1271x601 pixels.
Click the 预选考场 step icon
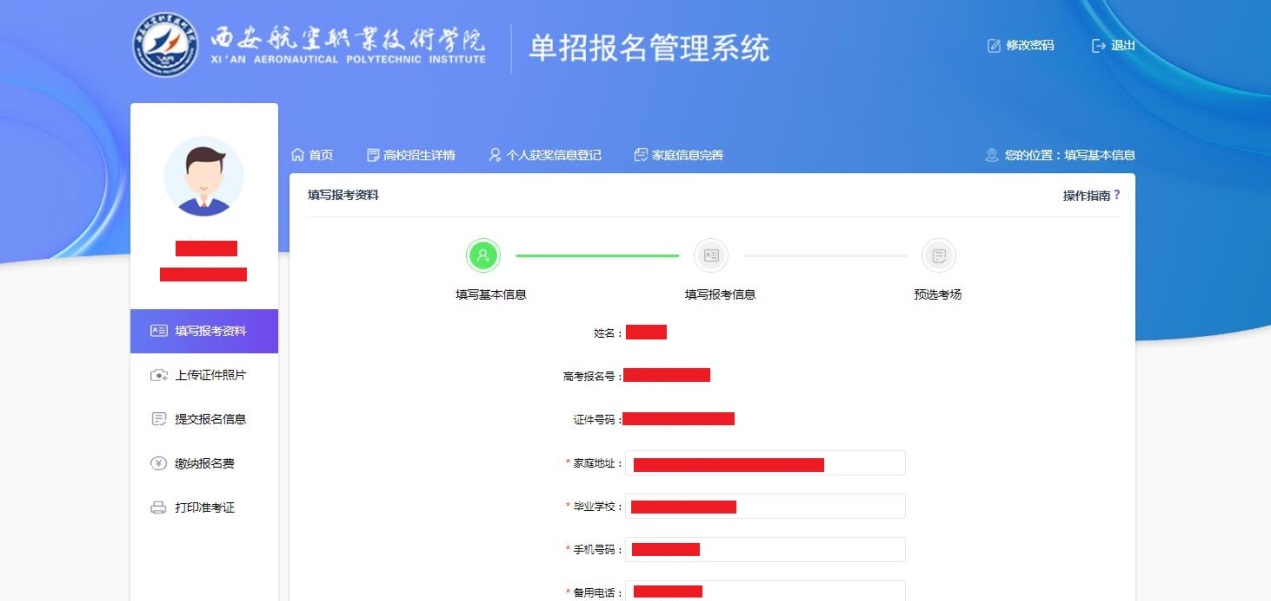point(938,256)
